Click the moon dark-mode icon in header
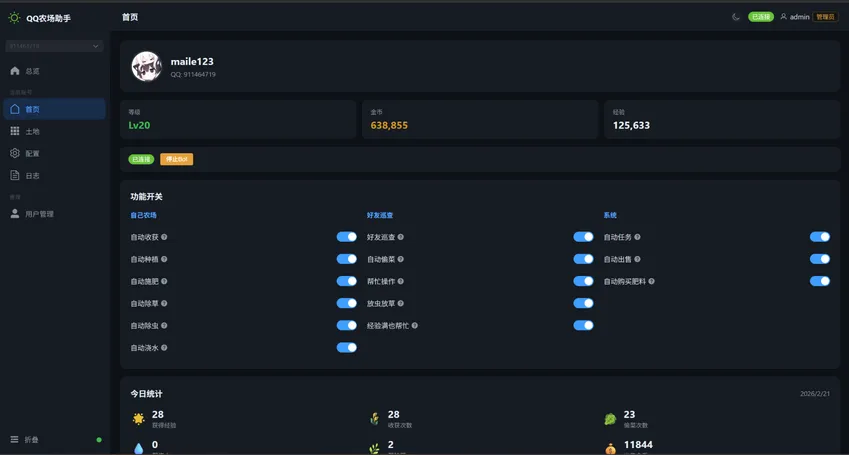The height and width of the screenshot is (455, 849). pyautogui.click(x=736, y=17)
